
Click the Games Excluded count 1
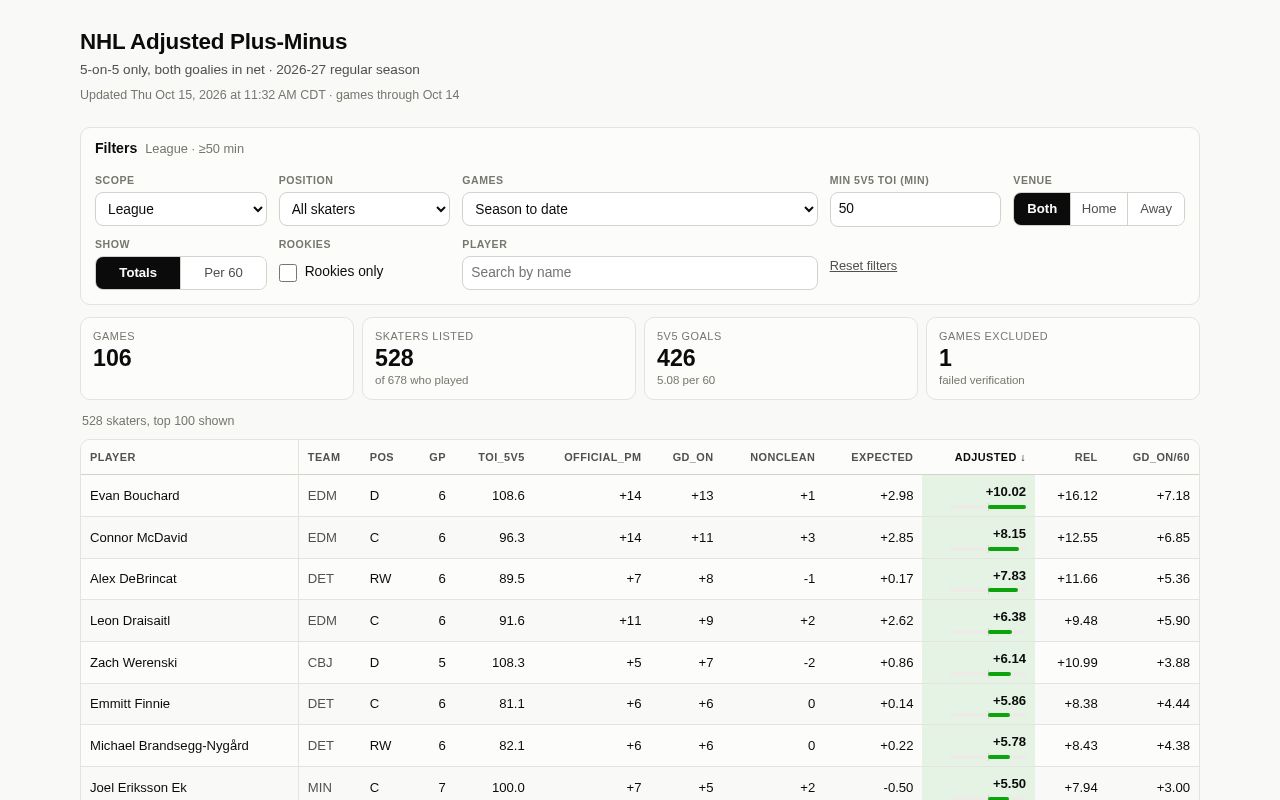(x=945, y=358)
